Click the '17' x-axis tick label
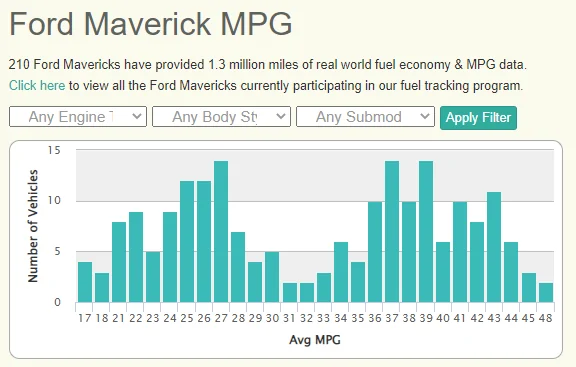The width and height of the screenshot is (576, 367). click(x=85, y=318)
